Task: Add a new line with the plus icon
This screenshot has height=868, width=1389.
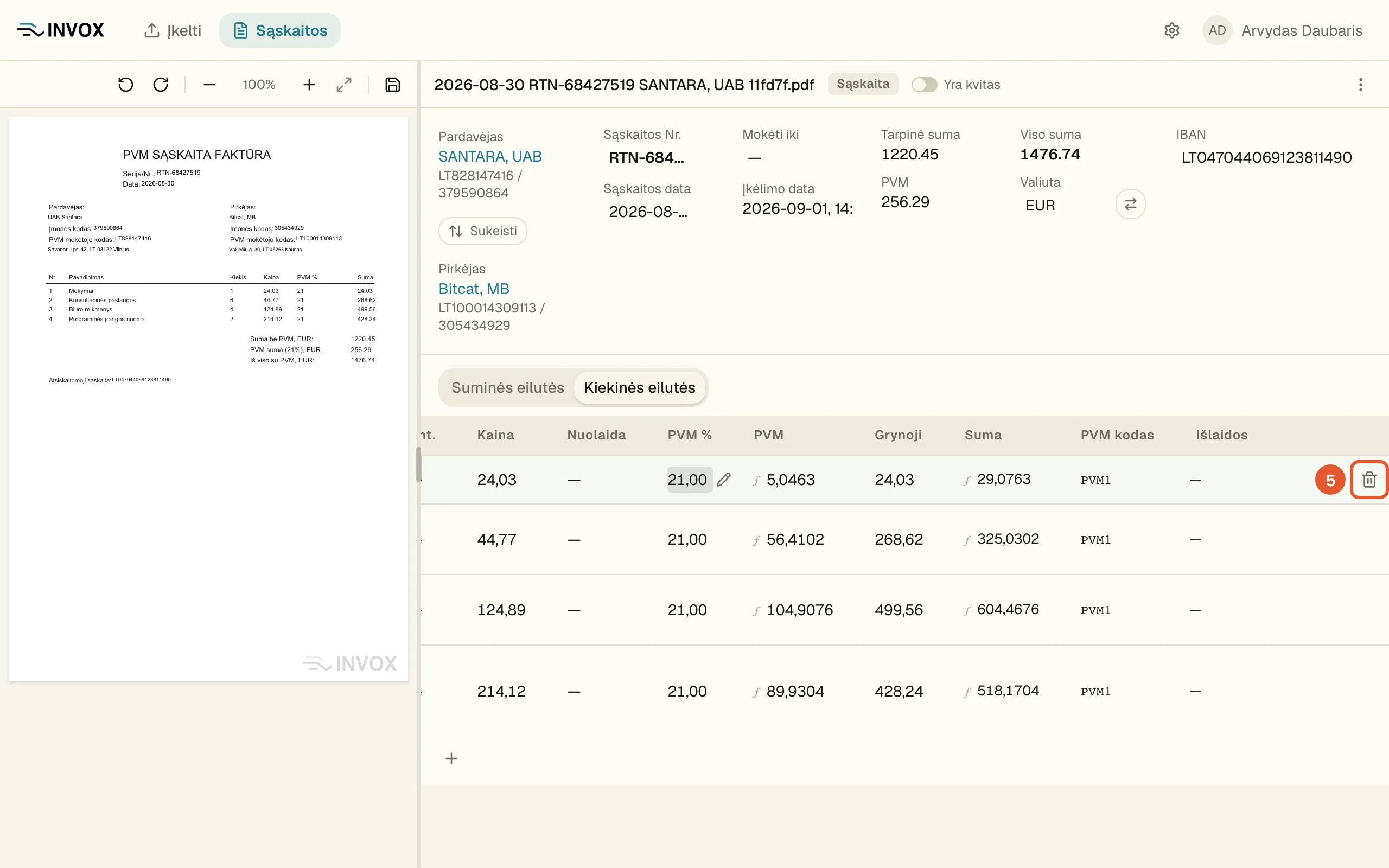Action: [451, 758]
